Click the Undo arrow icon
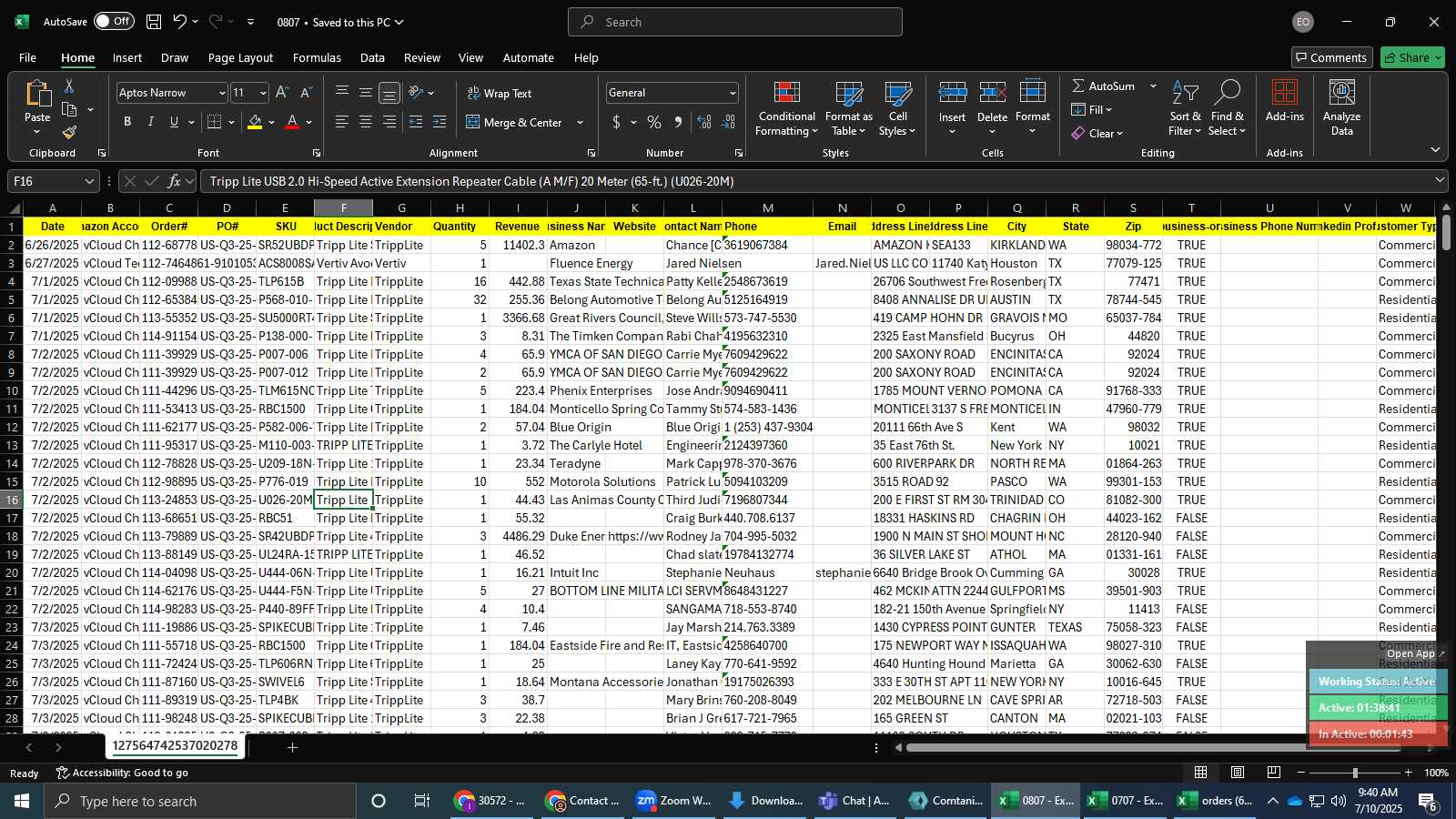 pyautogui.click(x=179, y=22)
